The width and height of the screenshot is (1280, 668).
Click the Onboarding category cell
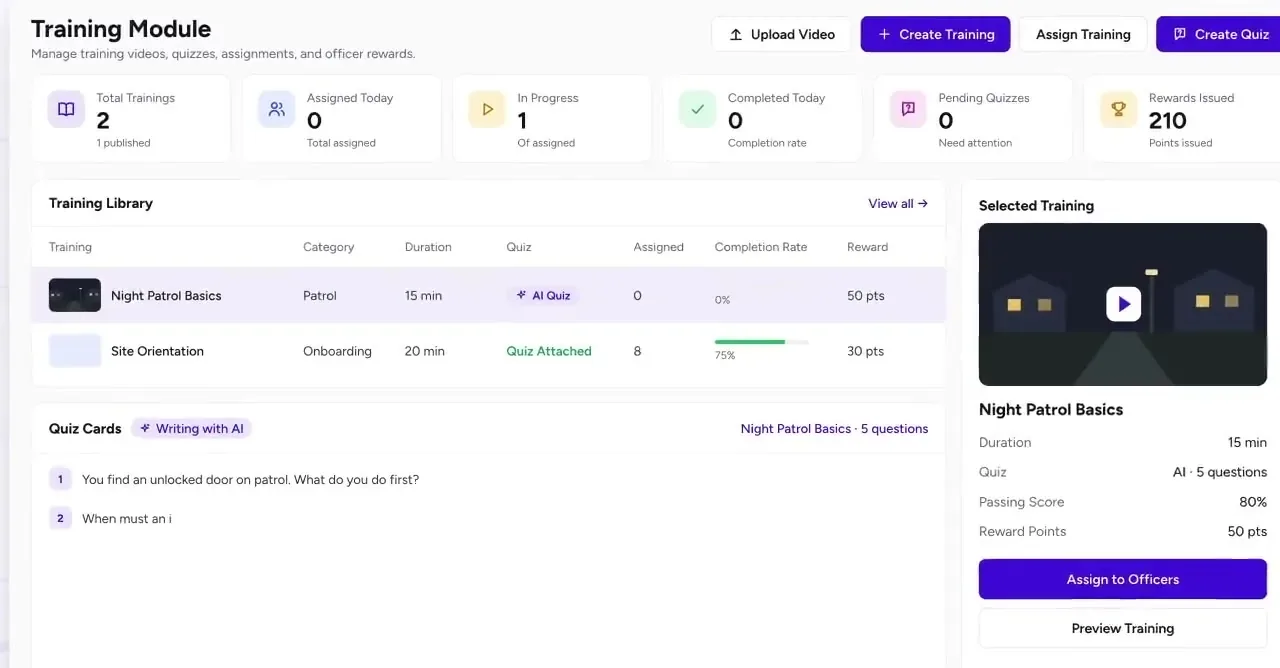tap(337, 351)
